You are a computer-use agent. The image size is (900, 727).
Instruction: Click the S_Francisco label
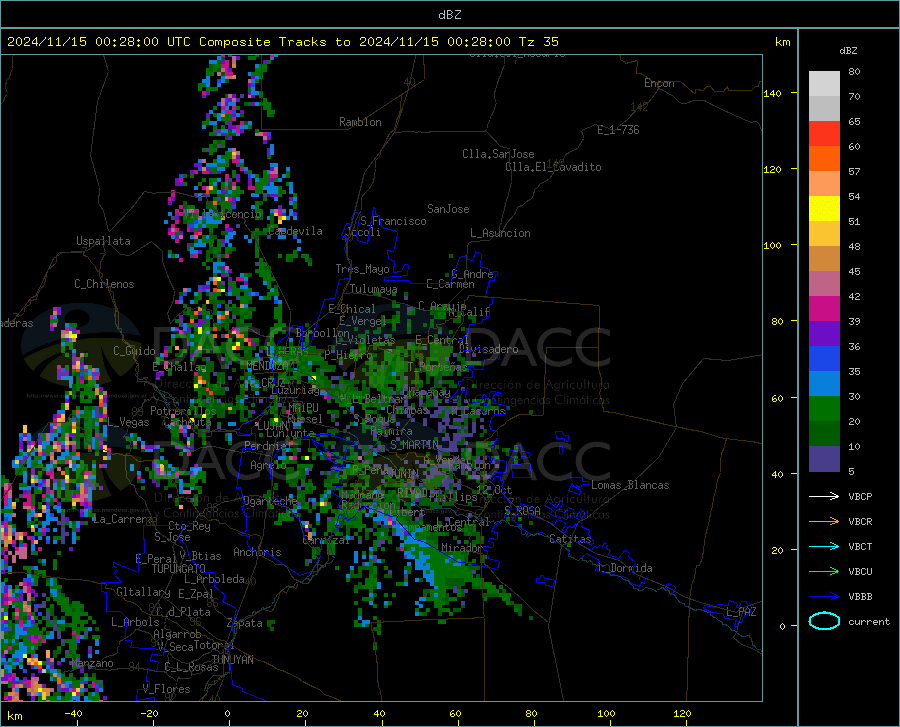pyautogui.click(x=393, y=221)
